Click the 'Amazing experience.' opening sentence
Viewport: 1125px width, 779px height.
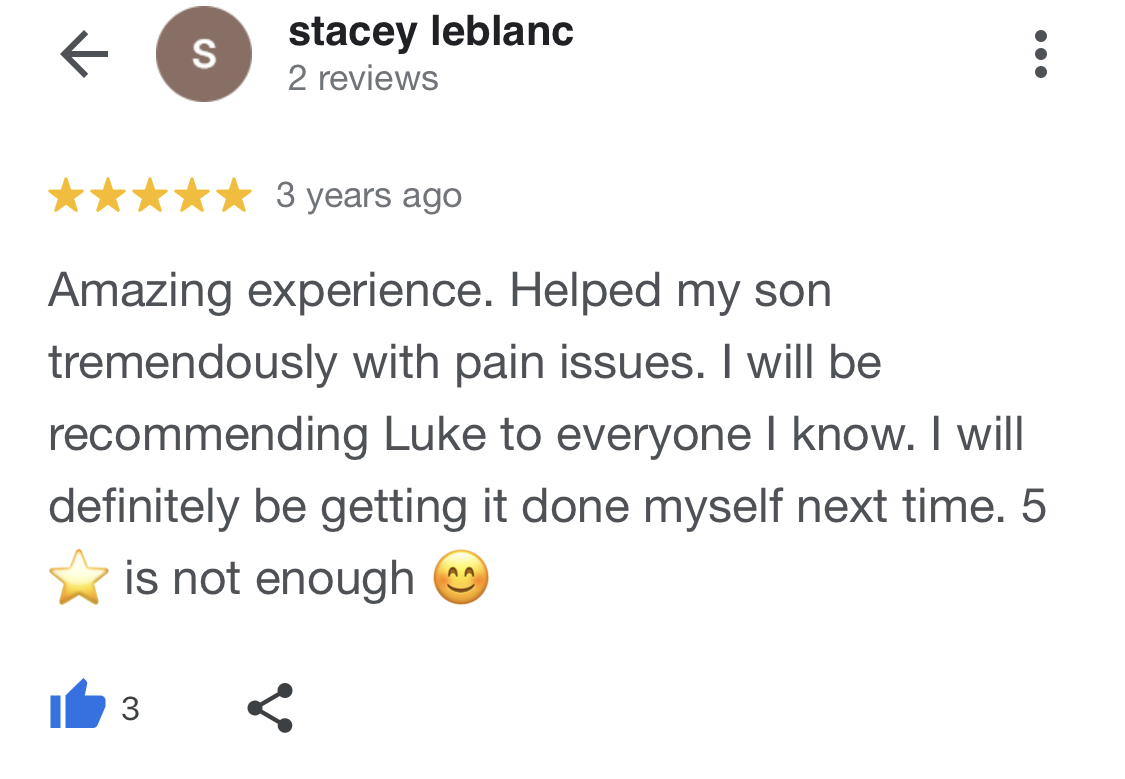pyautogui.click(x=271, y=292)
